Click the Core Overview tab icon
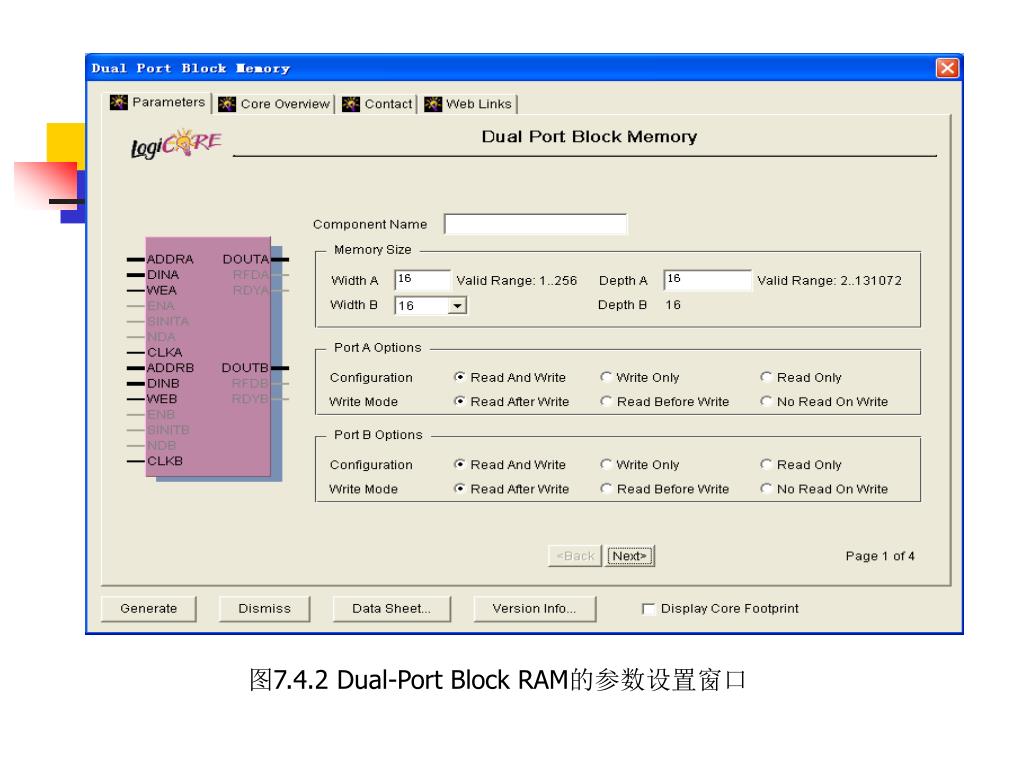 (227, 104)
